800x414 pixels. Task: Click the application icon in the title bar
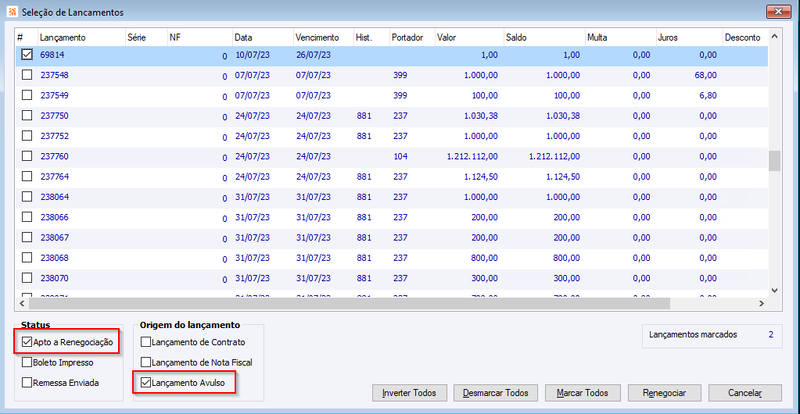point(12,12)
